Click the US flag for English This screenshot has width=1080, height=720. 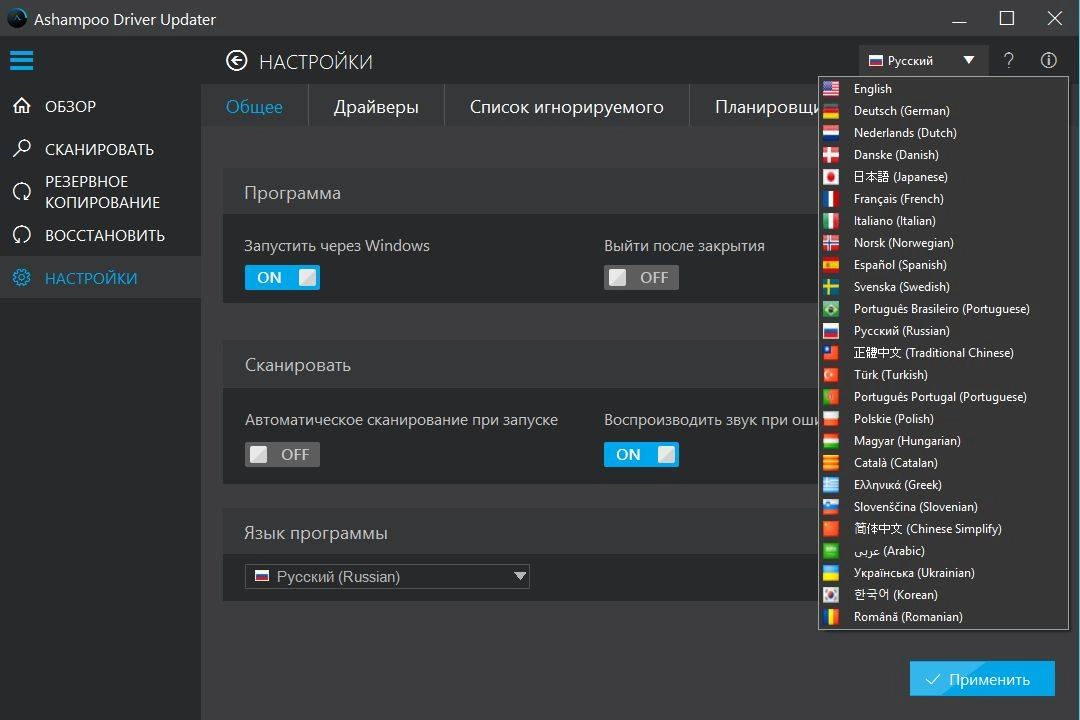[831, 89]
